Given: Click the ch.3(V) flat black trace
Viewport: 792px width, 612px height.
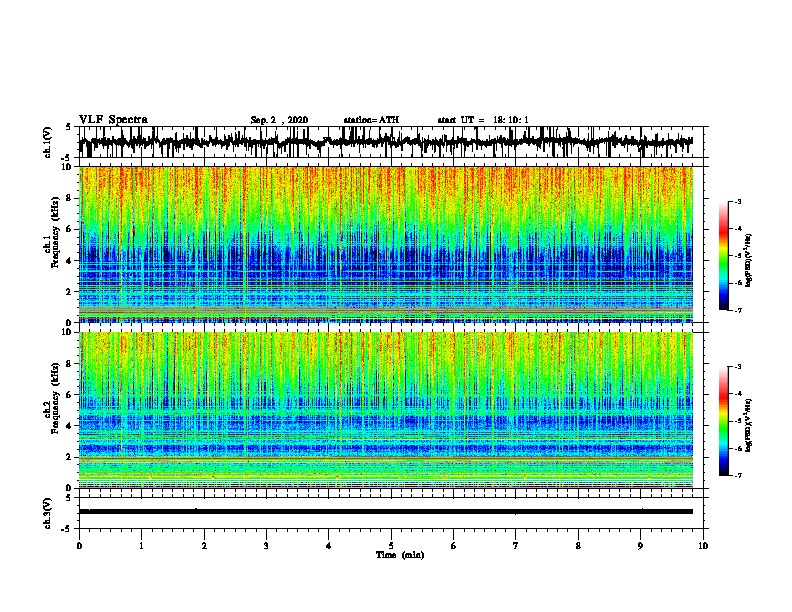Looking at the screenshot, I should (386, 512).
